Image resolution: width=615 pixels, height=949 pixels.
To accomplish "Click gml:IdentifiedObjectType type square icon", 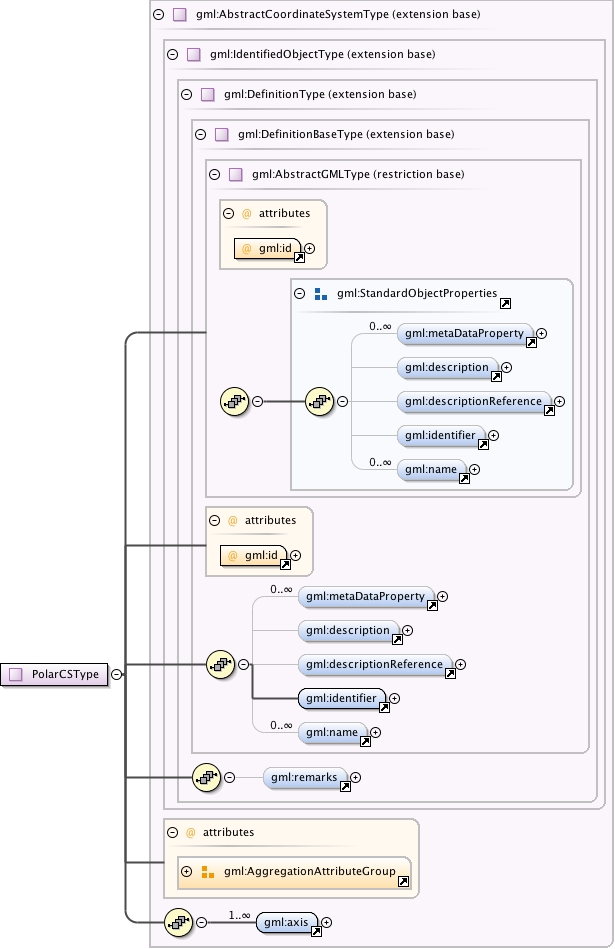I will coord(193,54).
